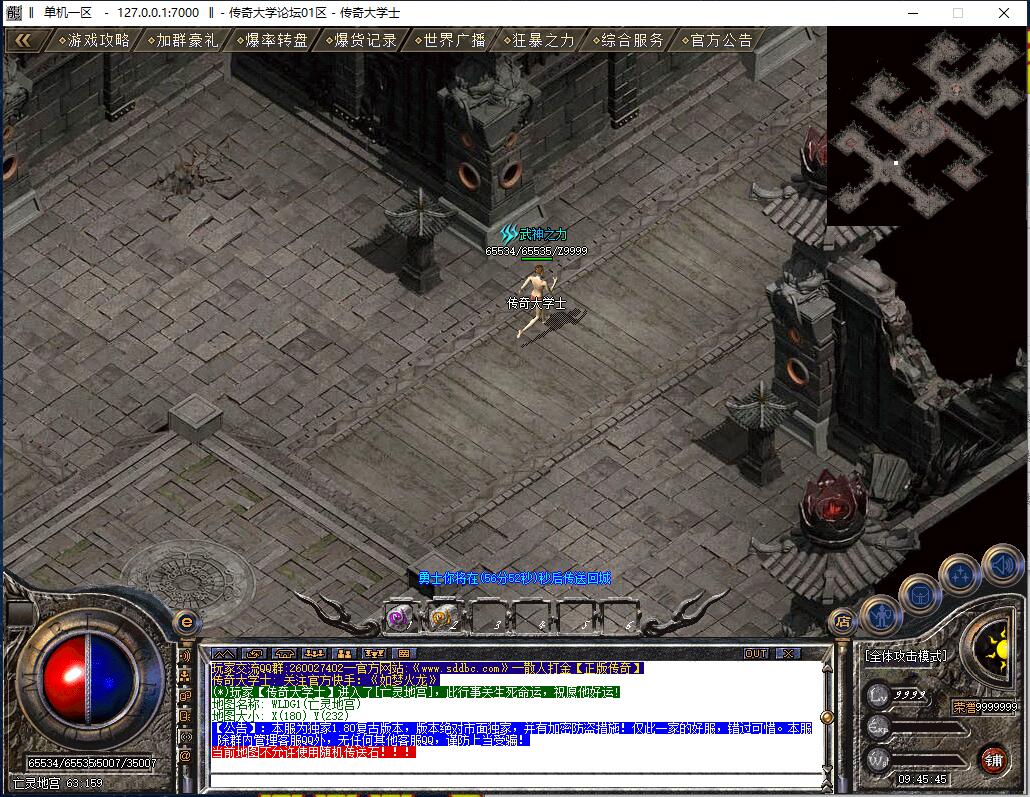The width and height of the screenshot is (1030, 797).
Task: Open the 狂暴之力 menu
Action: 539,41
